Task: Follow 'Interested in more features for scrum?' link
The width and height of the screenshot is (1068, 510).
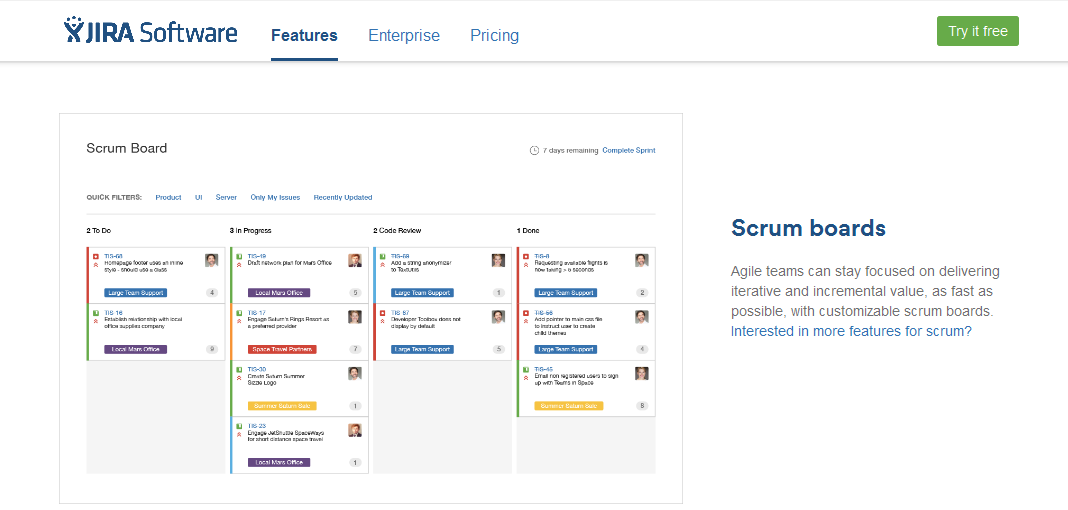Action: (x=851, y=331)
